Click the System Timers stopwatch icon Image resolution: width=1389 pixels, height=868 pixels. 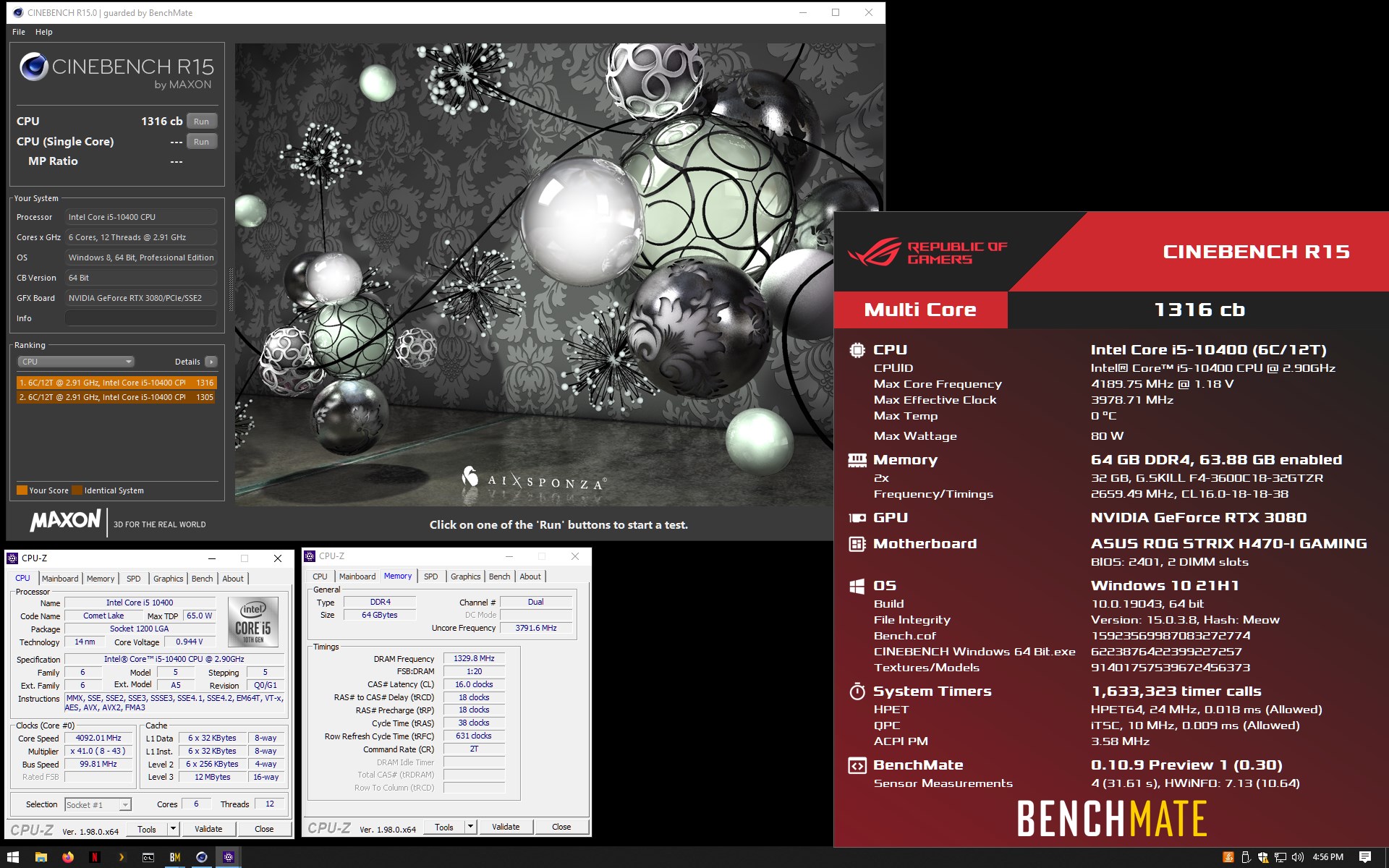click(x=857, y=692)
